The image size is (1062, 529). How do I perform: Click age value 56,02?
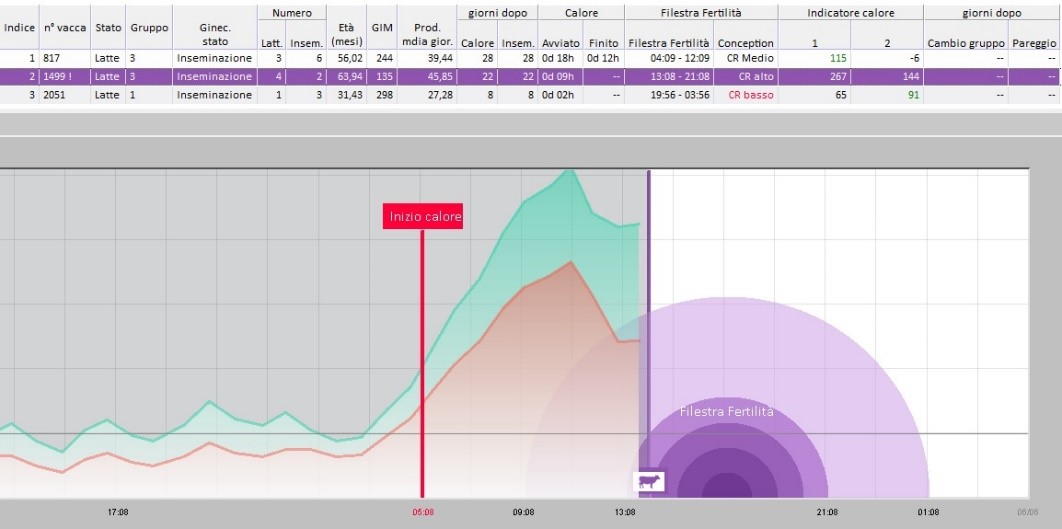pos(350,58)
